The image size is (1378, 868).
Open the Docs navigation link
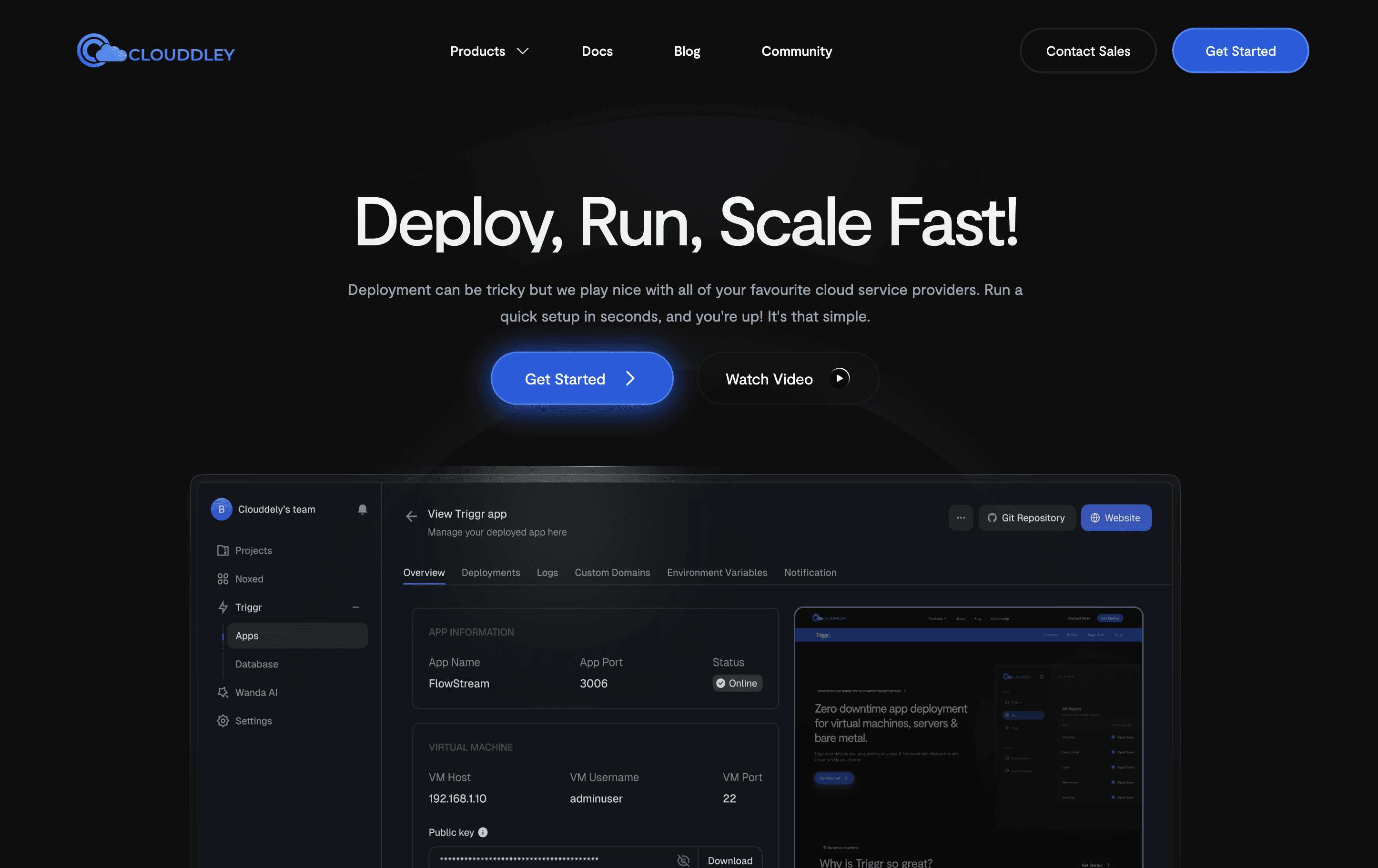597,51
